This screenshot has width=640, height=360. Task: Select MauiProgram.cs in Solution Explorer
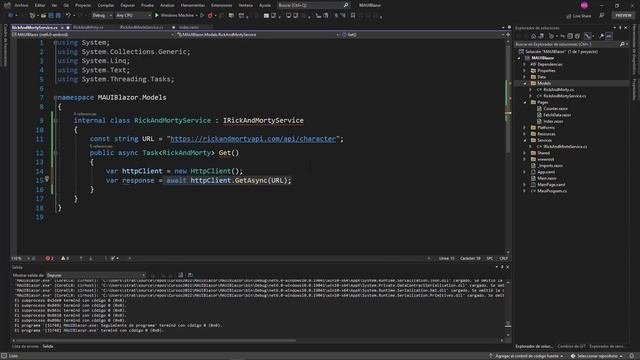click(x=552, y=191)
